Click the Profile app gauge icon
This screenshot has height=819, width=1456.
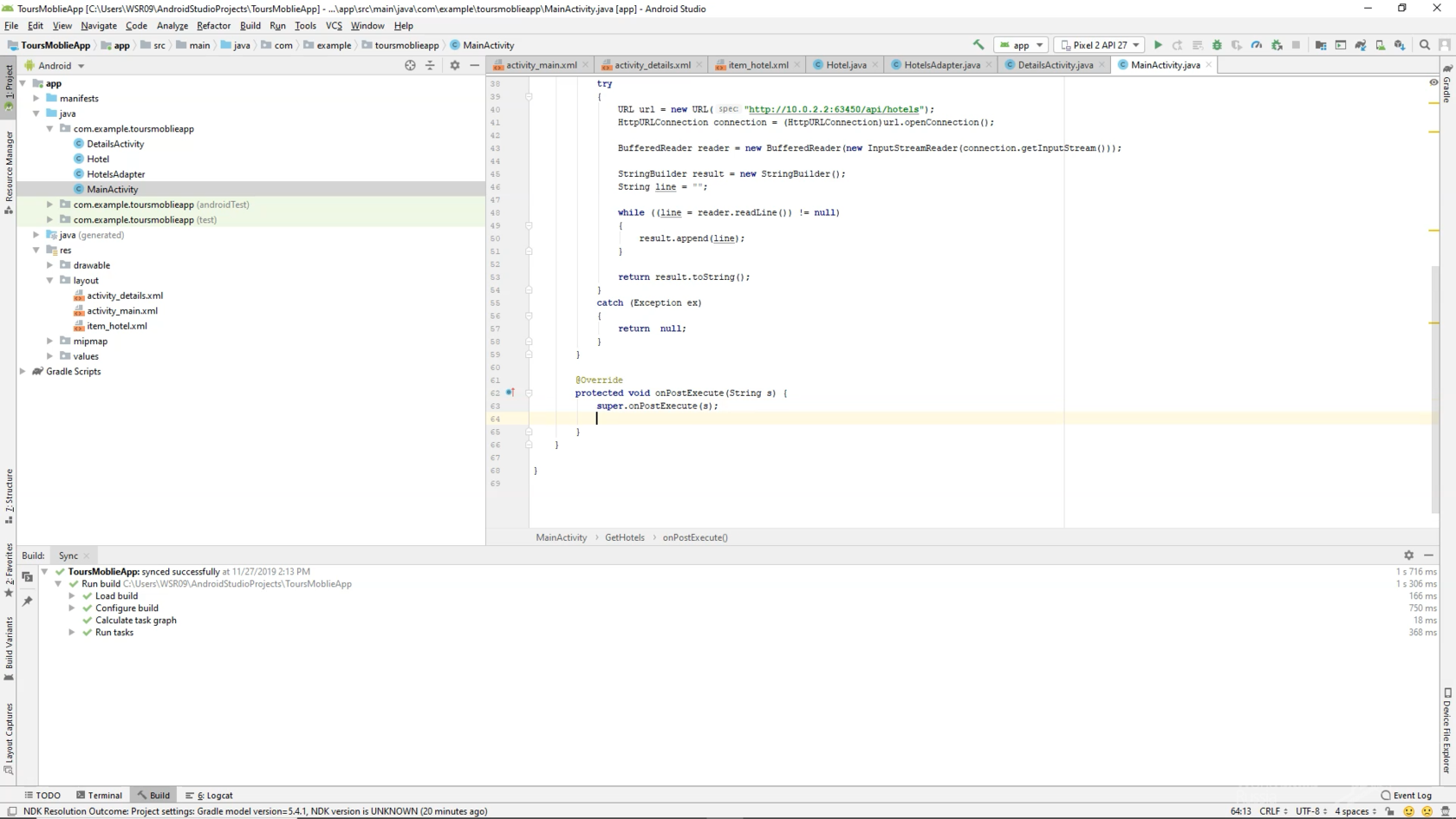point(1257,45)
